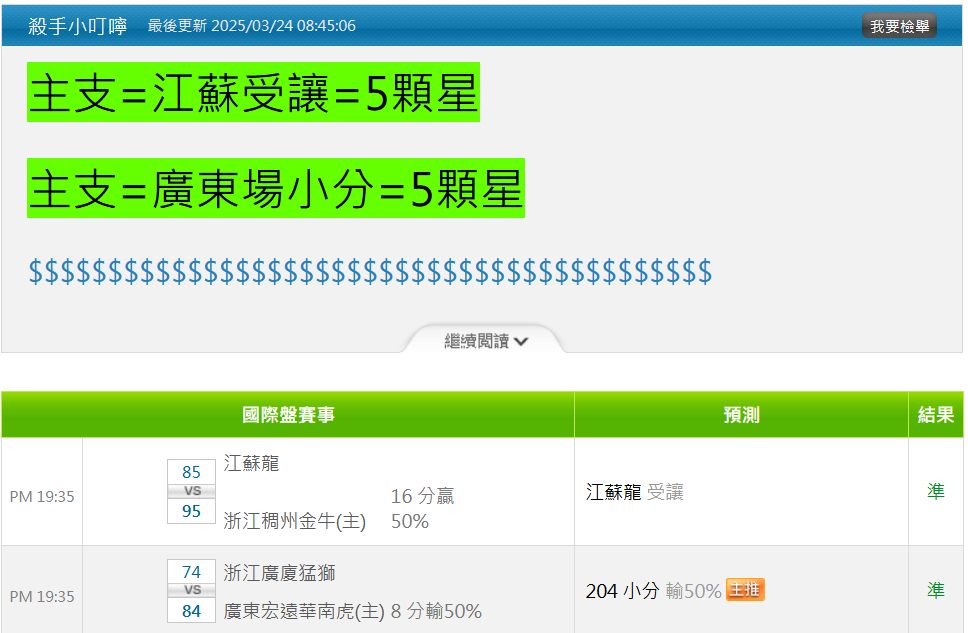
Task: Select the 預測 column header
Action: 741,415
